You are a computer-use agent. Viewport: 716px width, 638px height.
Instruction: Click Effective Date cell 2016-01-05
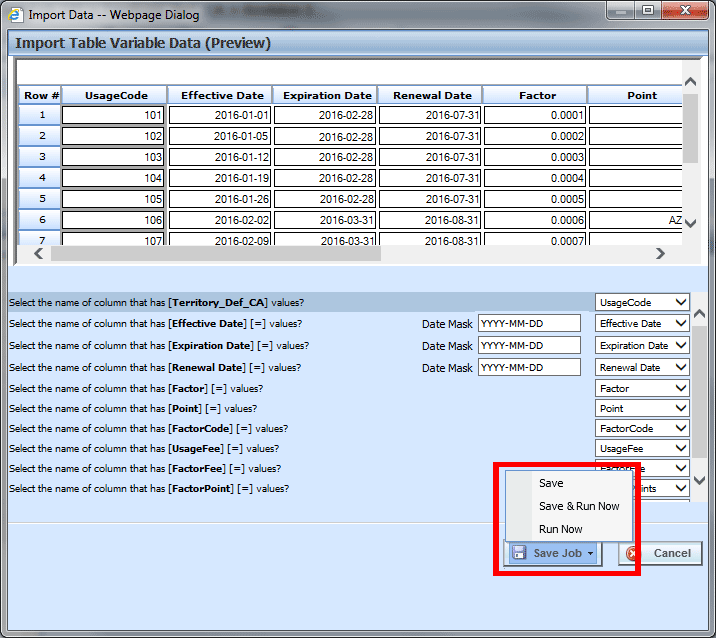click(220, 136)
